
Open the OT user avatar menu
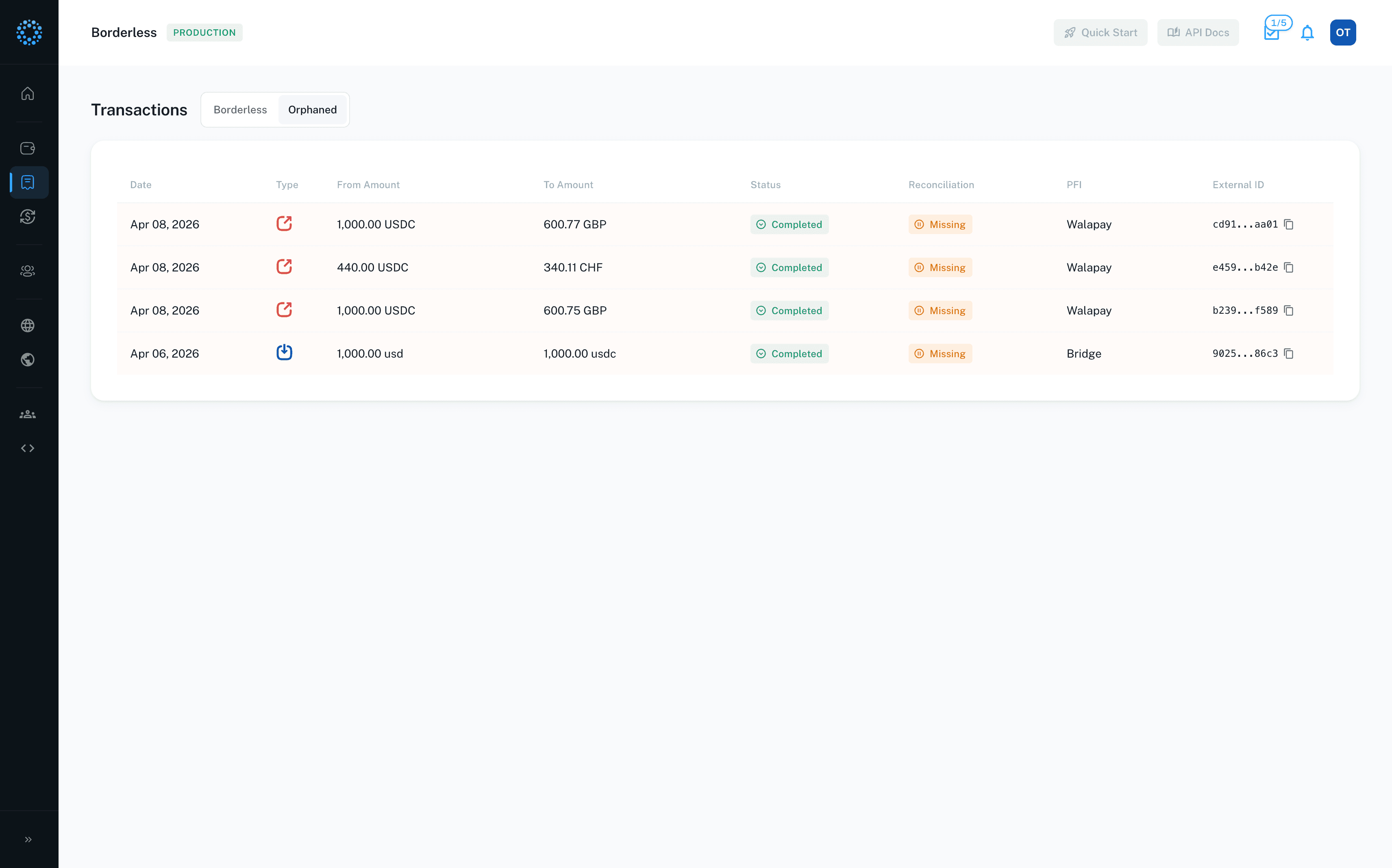1343,33
